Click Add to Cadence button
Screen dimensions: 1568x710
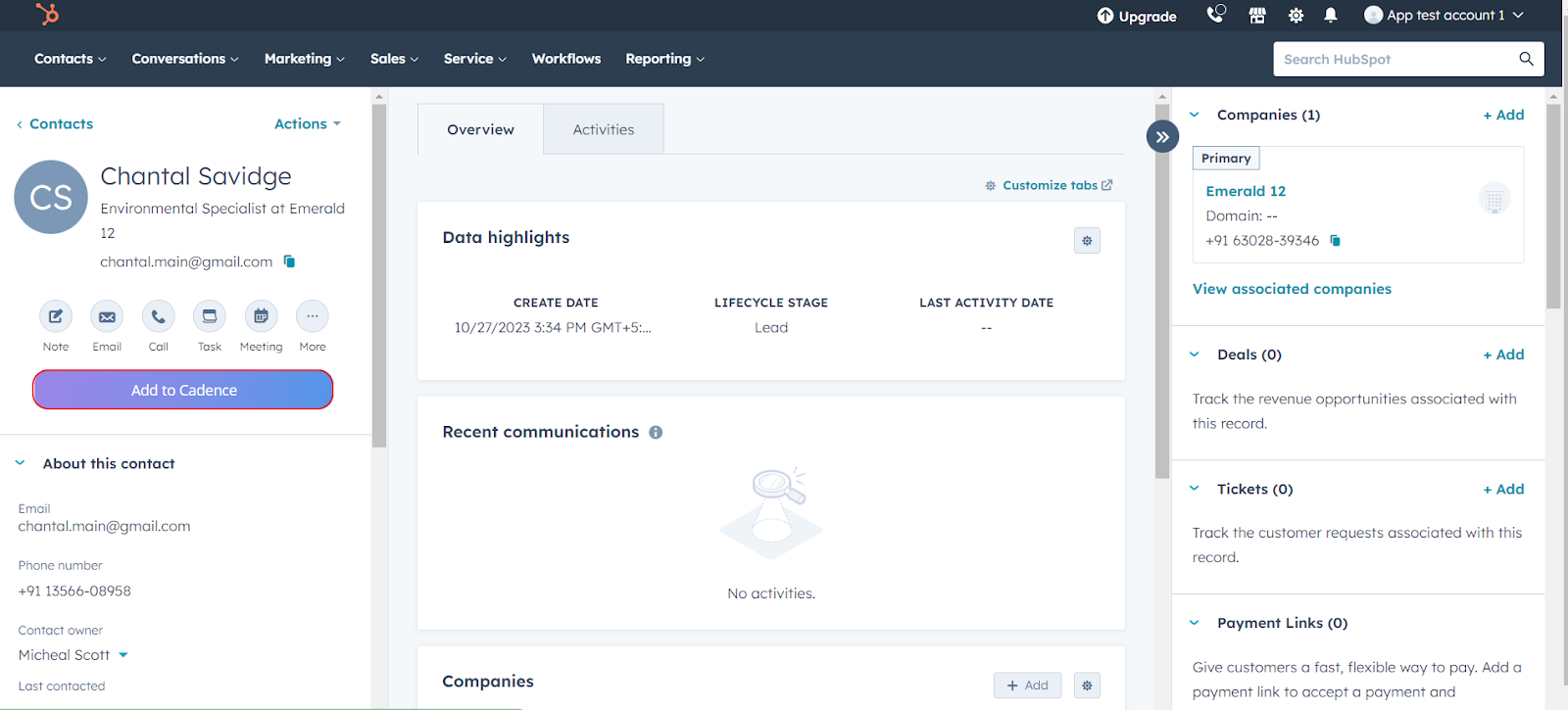click(183, 390)
